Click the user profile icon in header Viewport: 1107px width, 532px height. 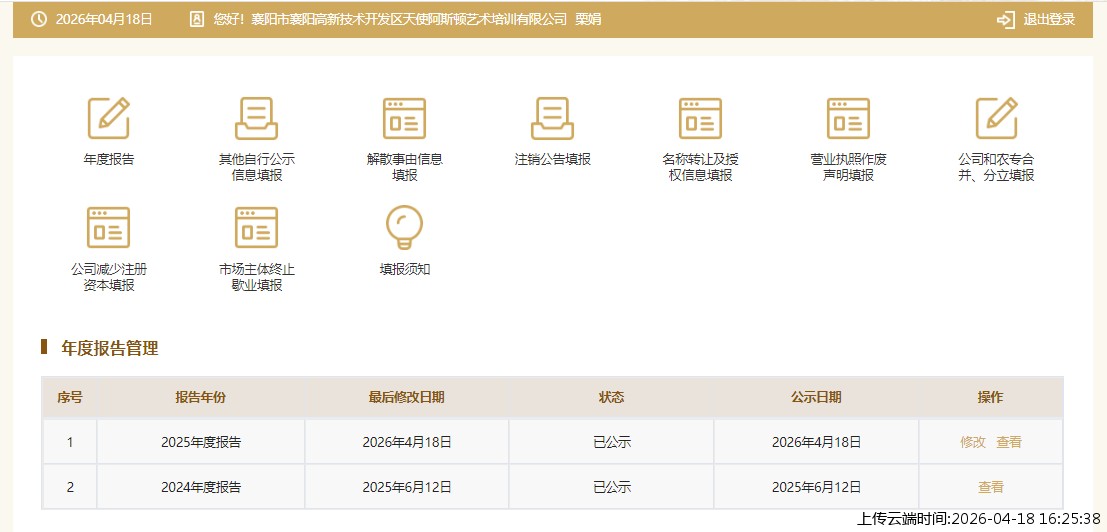click(x=197, y=19)
